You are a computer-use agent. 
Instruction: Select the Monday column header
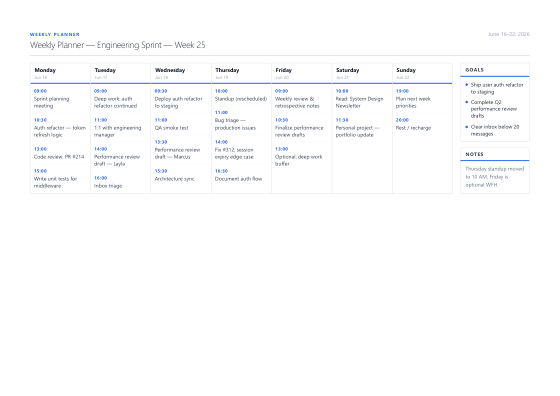(60, 73)
